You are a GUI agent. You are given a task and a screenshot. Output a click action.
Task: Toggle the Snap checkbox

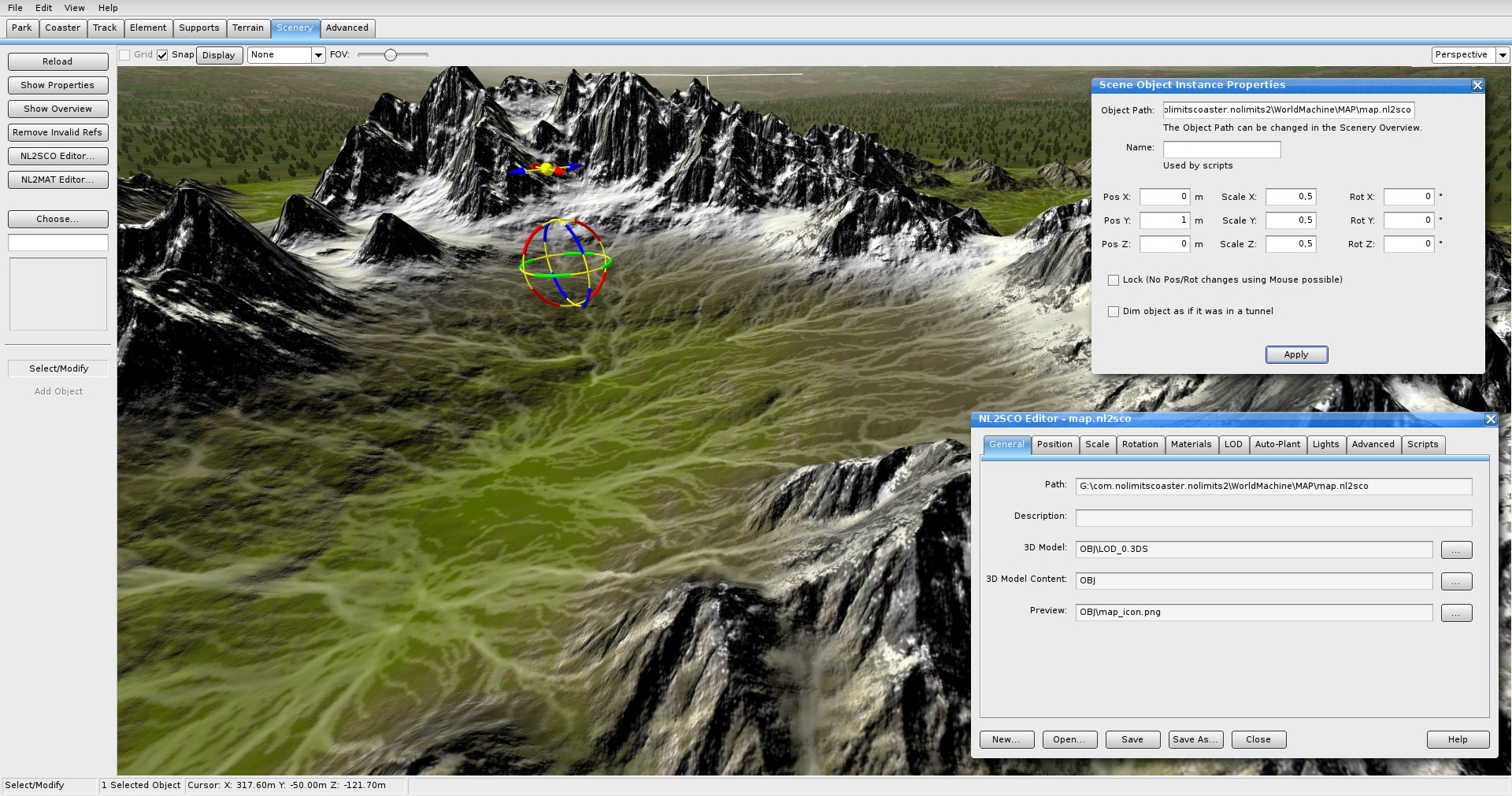(162, 54)
